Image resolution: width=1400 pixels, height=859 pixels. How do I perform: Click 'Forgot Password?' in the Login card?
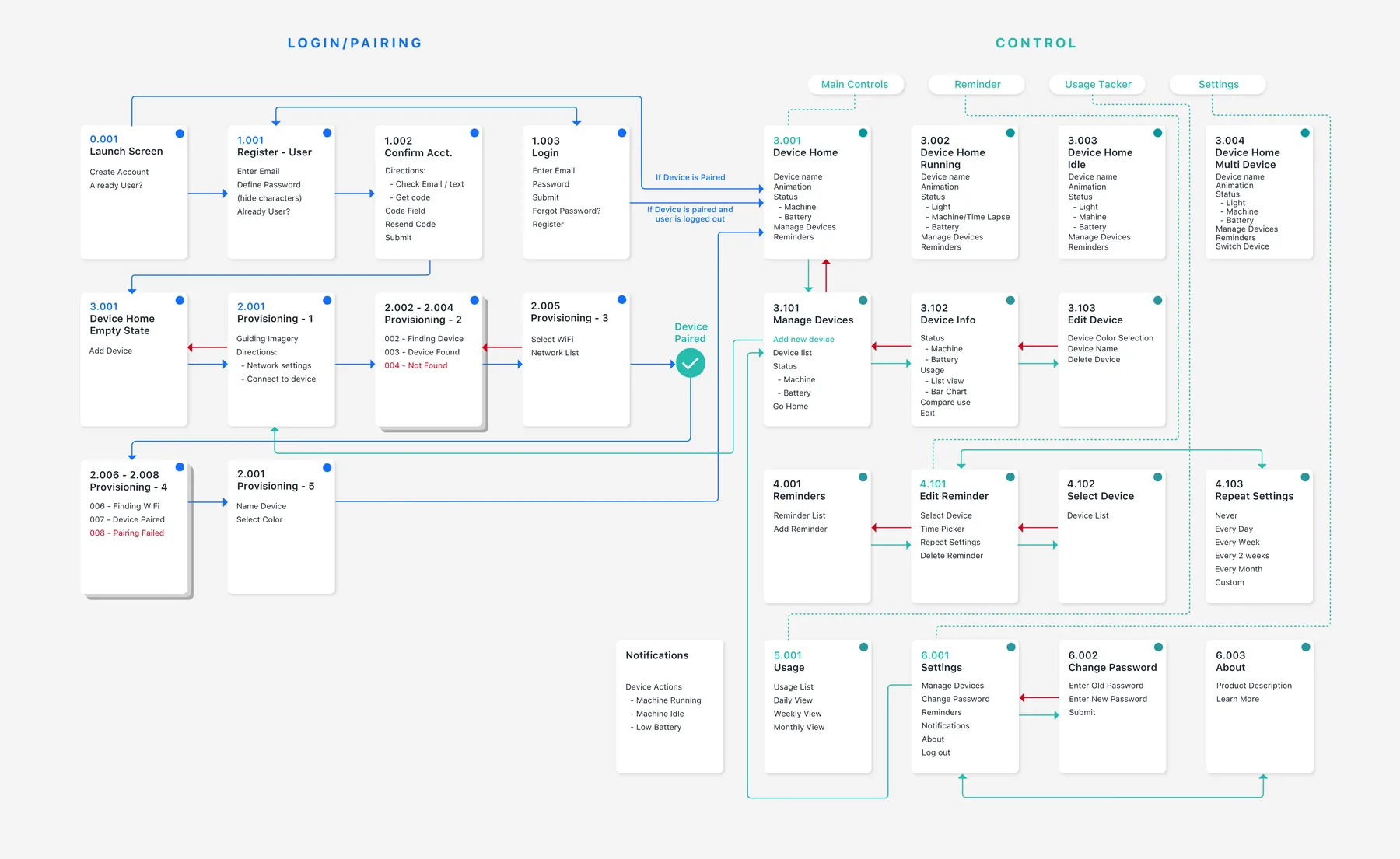566,211
